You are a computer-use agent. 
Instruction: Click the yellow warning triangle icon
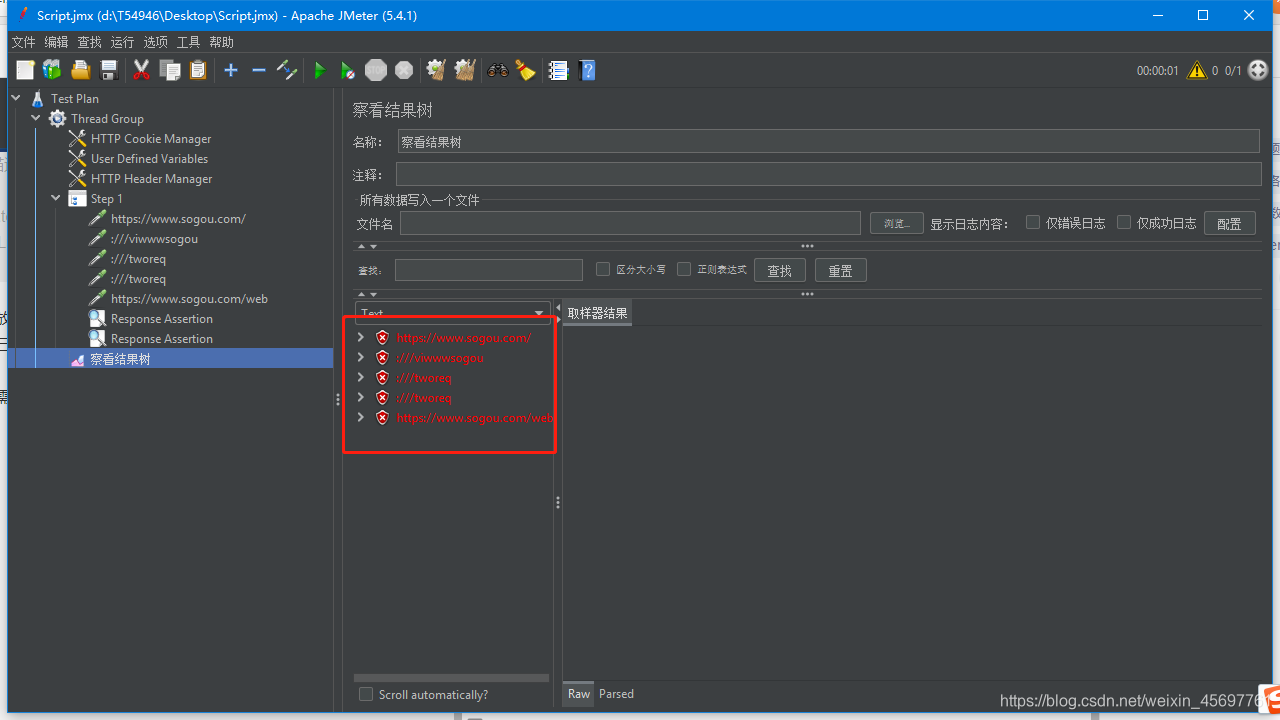(x=1196, y=70)
